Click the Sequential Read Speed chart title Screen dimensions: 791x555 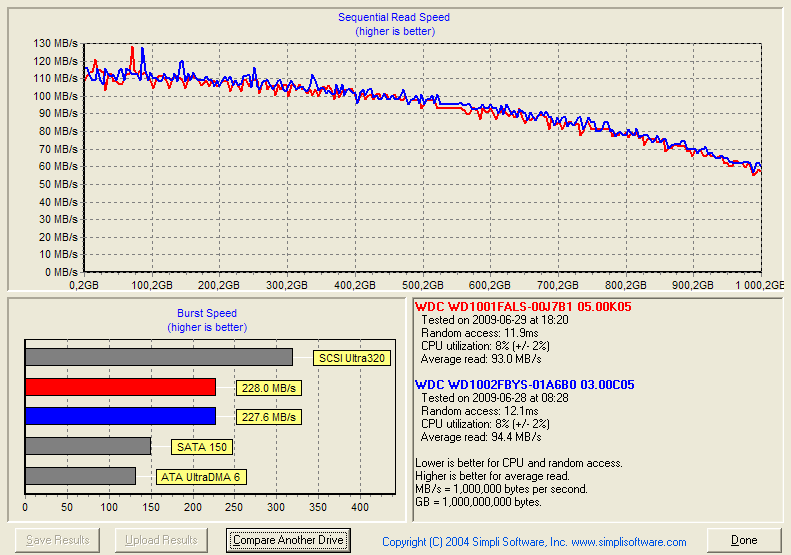pyautogui.click(x=393, y=17)
